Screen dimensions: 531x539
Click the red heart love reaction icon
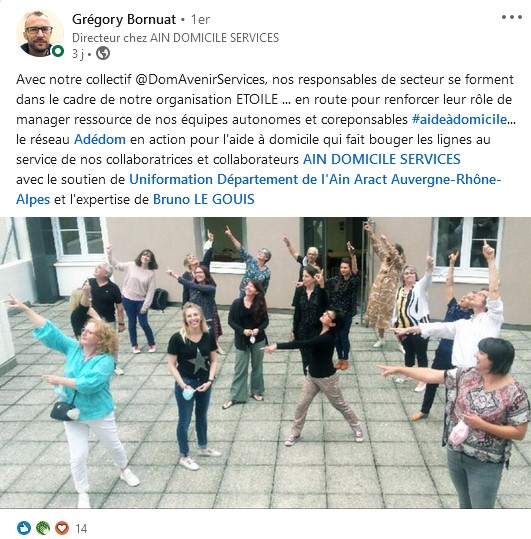62,528
